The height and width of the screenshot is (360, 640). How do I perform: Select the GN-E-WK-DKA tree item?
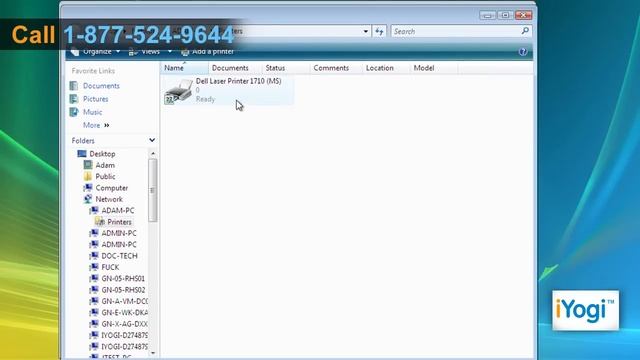pyautogui.click(x=124, y=313)
